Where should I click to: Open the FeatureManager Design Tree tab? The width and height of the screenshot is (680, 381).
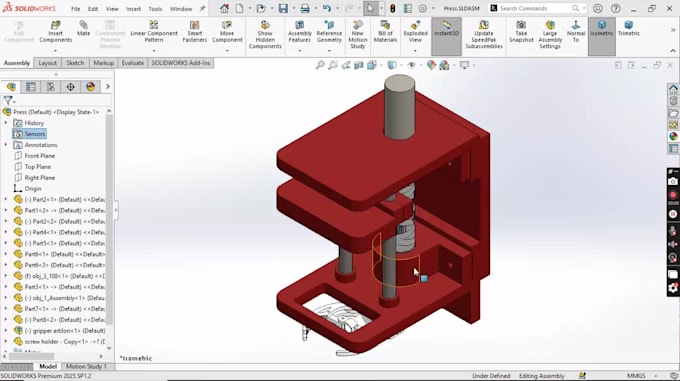pyautogui.click(x=11, y=87)
